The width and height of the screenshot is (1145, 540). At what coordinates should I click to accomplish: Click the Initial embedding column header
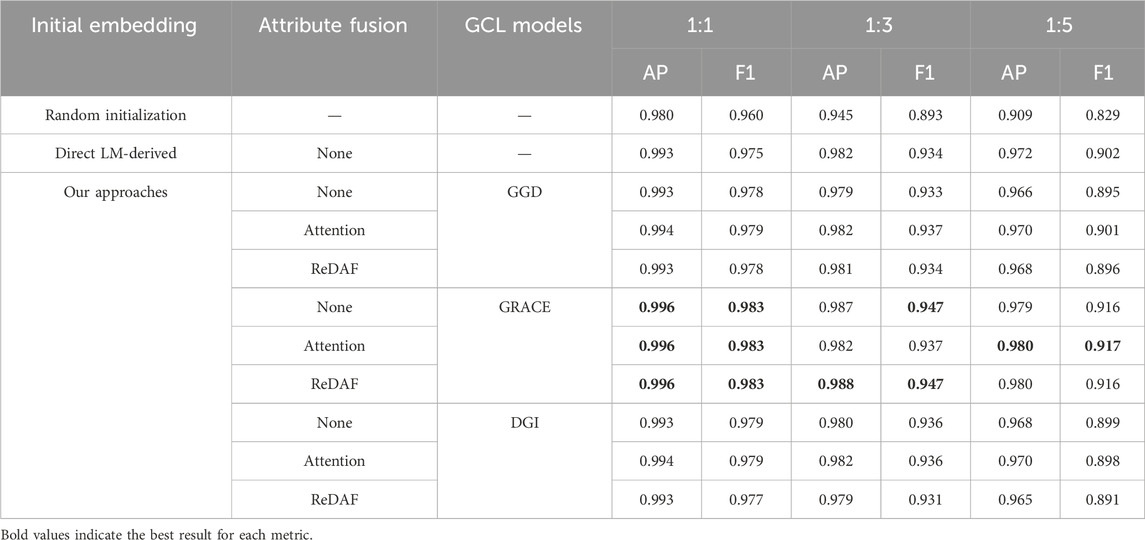tap(115, 25)
